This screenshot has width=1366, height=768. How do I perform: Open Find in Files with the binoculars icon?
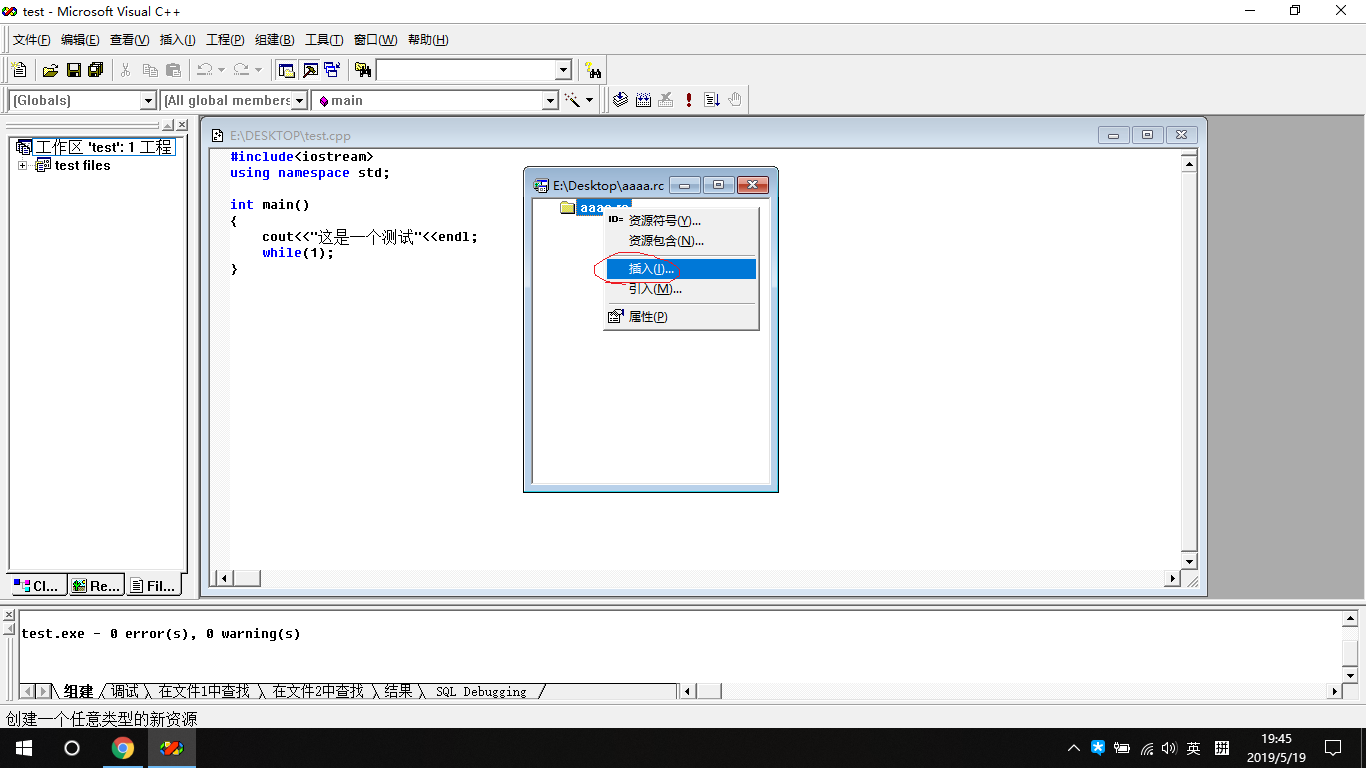pyautogui.click(x=363, y=69)
